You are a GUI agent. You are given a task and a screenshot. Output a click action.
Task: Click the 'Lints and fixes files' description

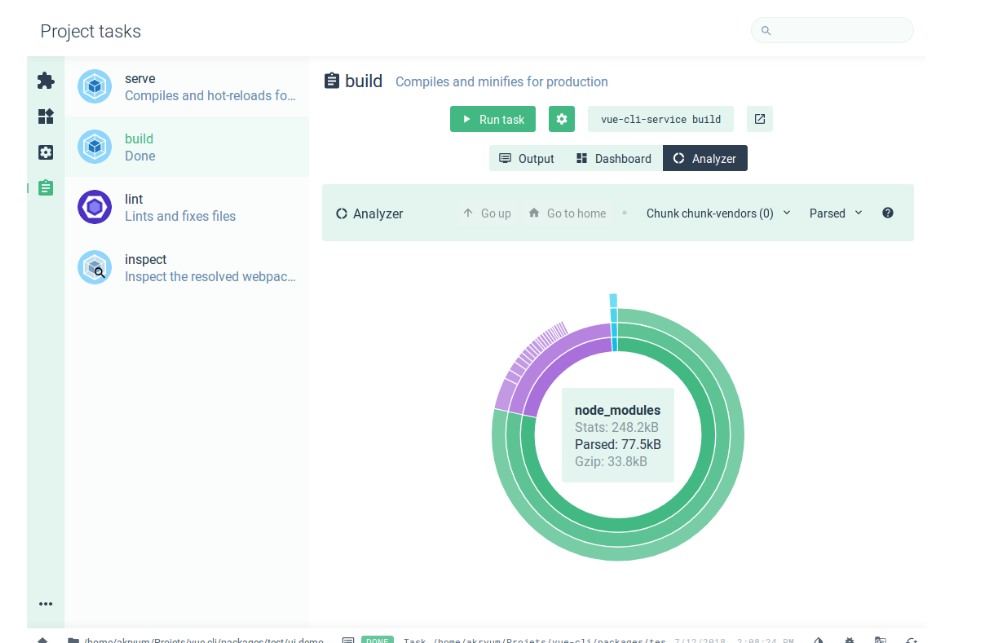[x=180, y=216]
